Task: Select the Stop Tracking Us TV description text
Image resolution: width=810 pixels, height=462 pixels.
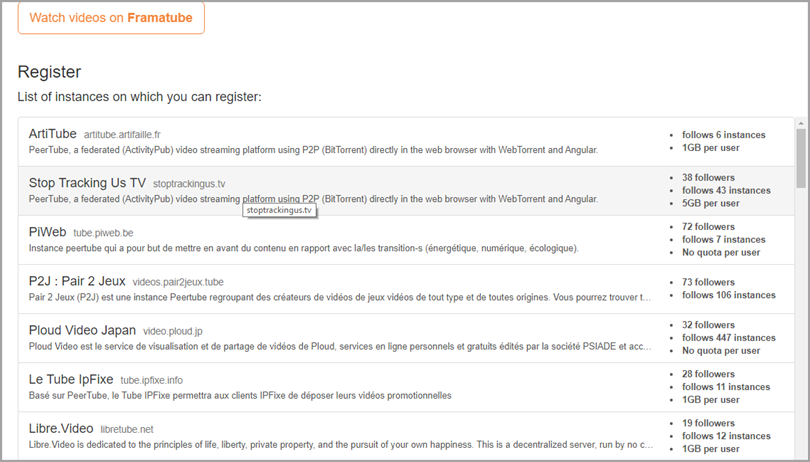Action: (x=314, y=199)
